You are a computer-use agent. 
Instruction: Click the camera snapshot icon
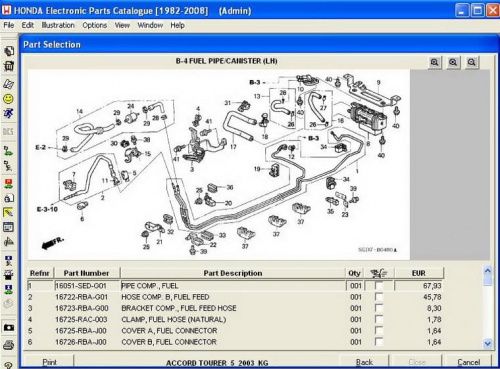pyautogui.click(x=9, y=327)
